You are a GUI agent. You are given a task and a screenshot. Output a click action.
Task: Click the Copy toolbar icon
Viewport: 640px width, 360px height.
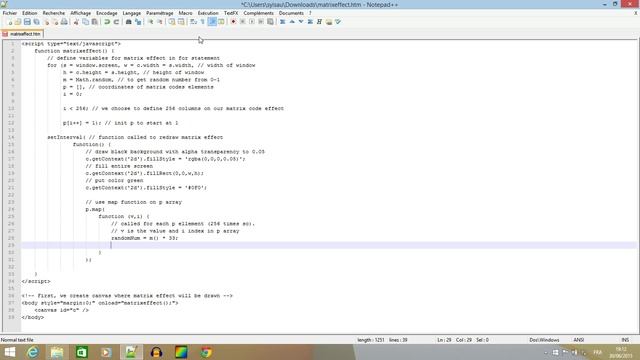85,22
